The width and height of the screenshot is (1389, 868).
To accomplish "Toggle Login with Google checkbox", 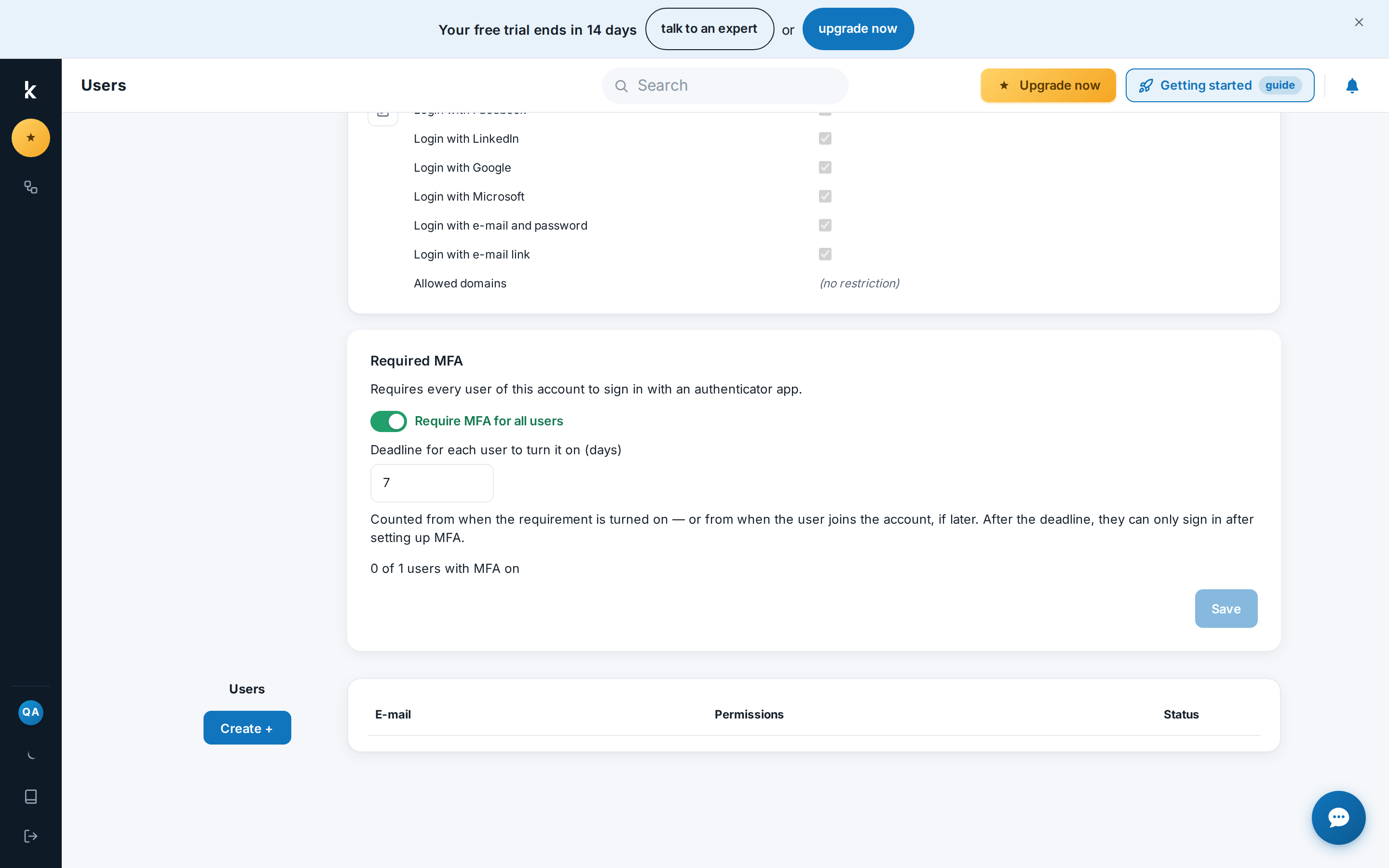I will tap(825, 167).
